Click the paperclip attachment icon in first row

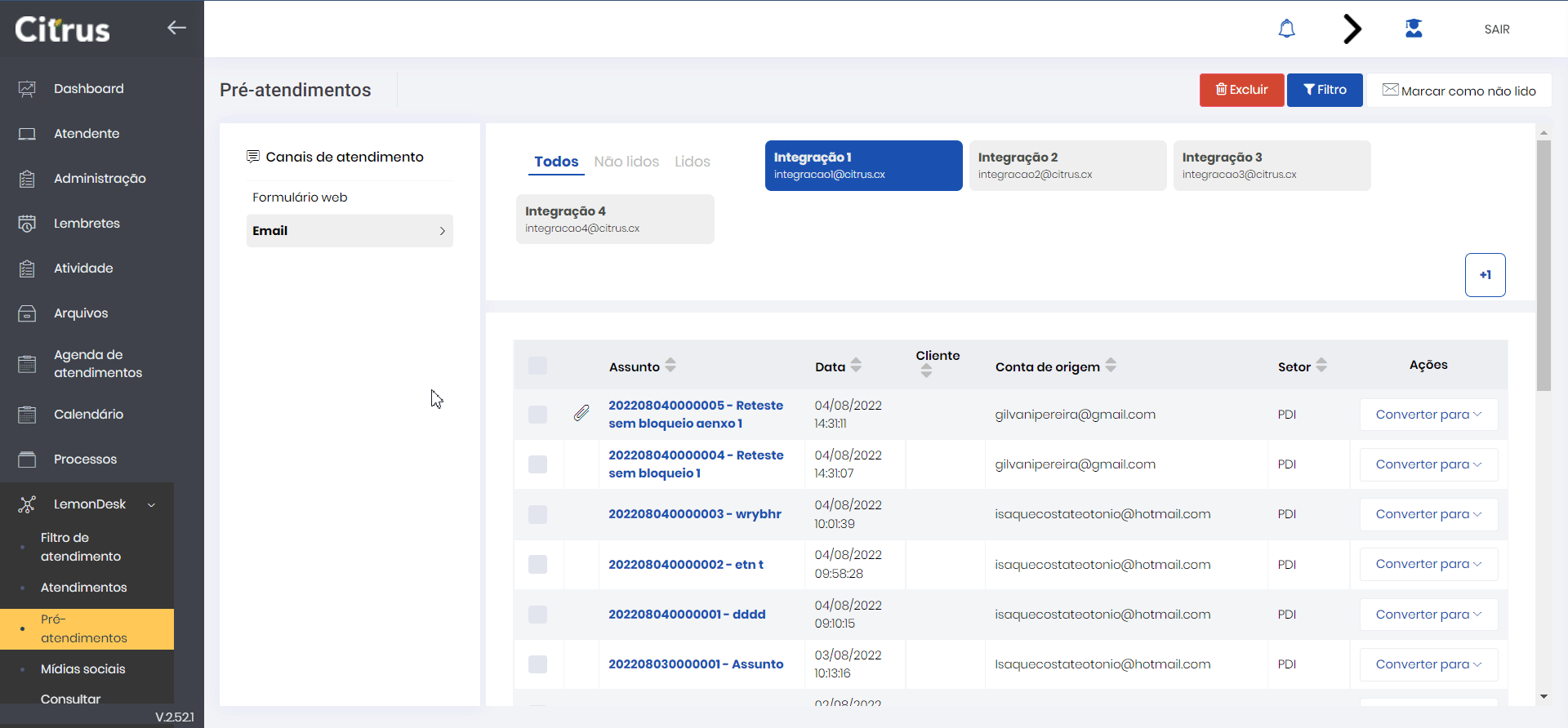581,414
